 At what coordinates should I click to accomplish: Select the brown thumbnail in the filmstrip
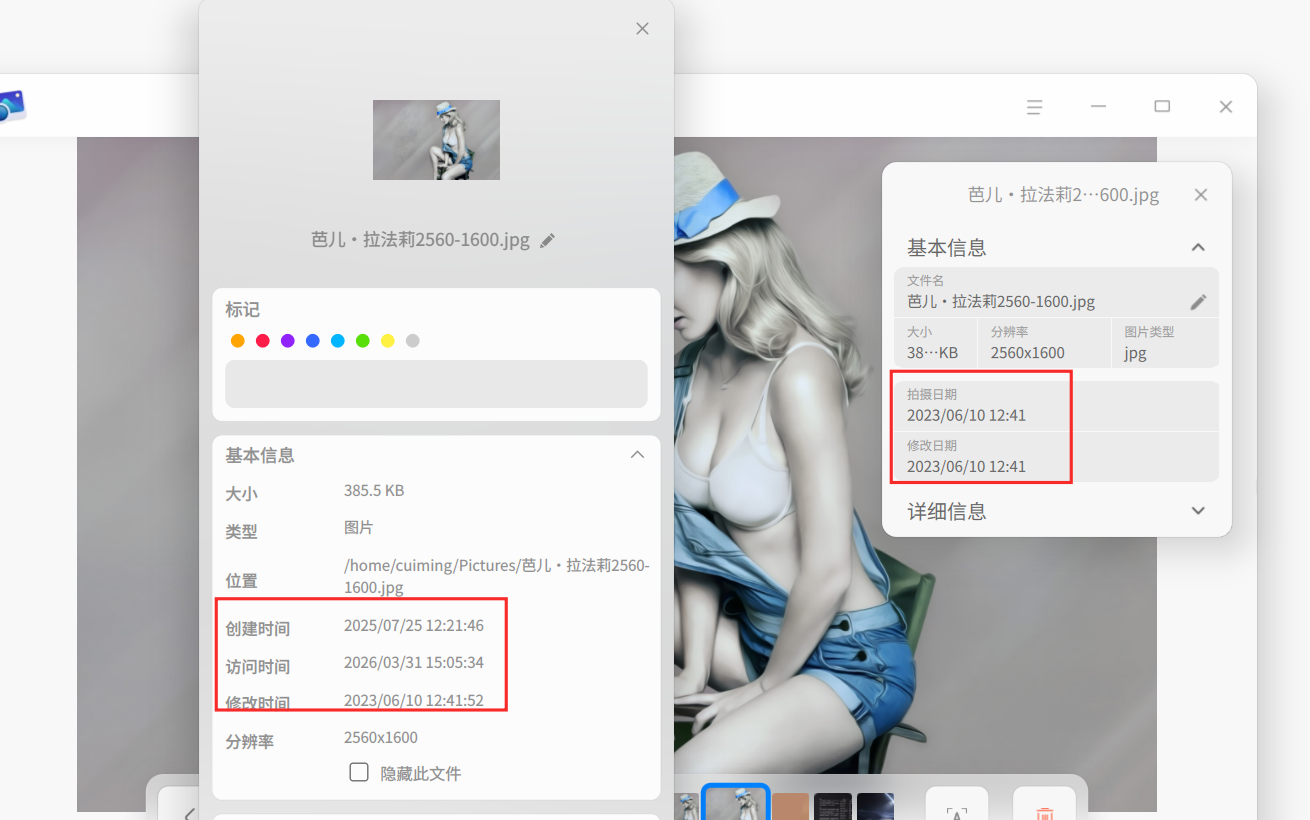click(790, 806)
